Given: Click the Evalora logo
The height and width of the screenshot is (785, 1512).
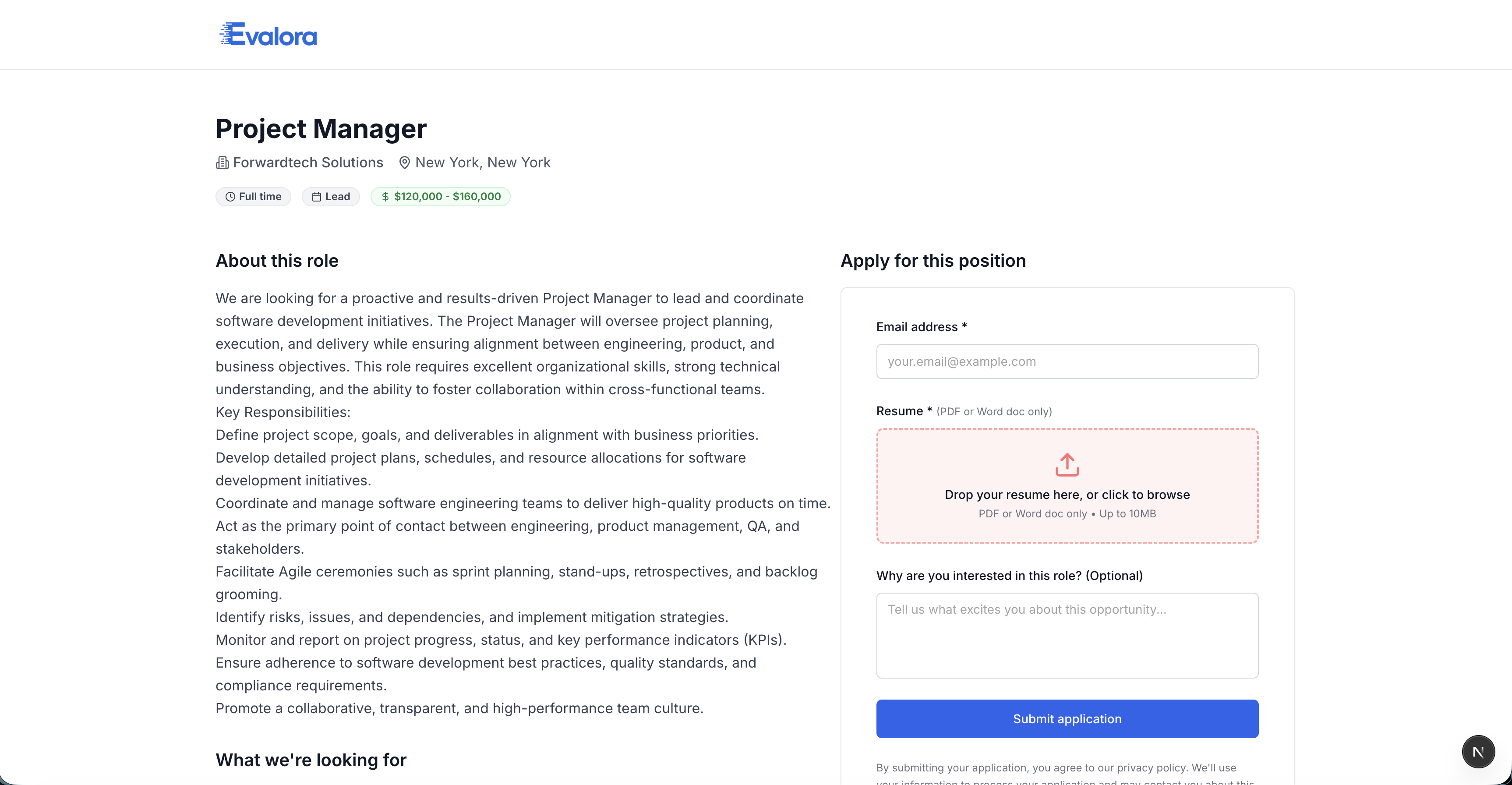Looking at the screenshot, I should tap(268, 35).
